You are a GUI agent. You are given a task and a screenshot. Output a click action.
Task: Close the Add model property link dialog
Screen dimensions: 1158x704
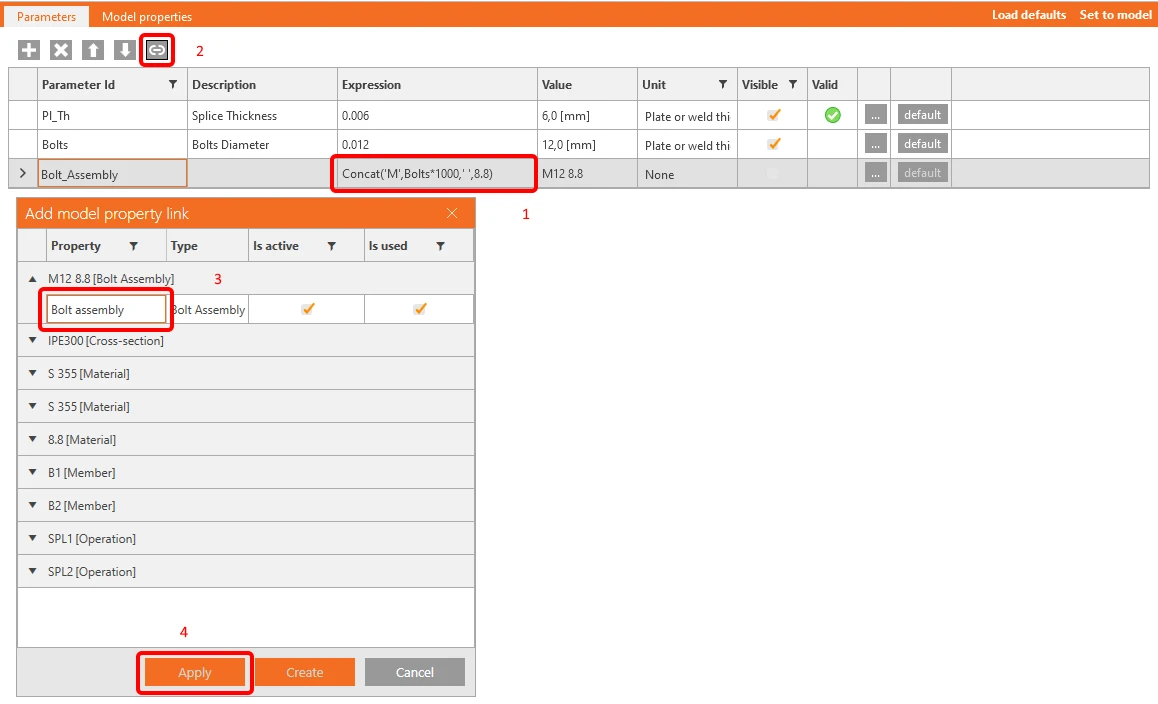452,213
